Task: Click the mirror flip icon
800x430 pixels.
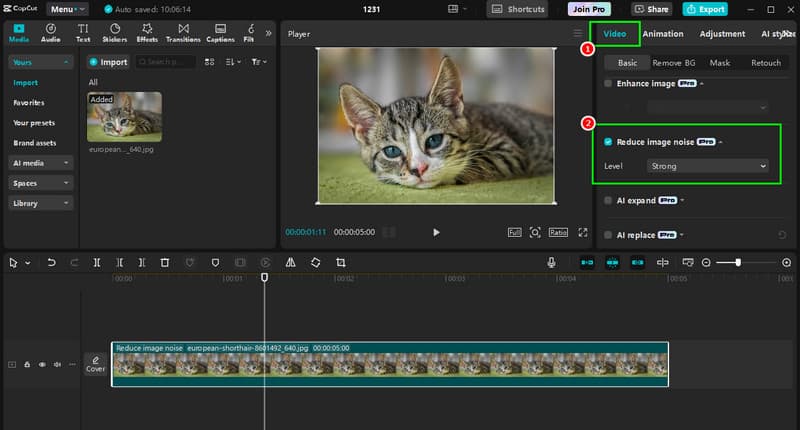Action: point(290,263)
